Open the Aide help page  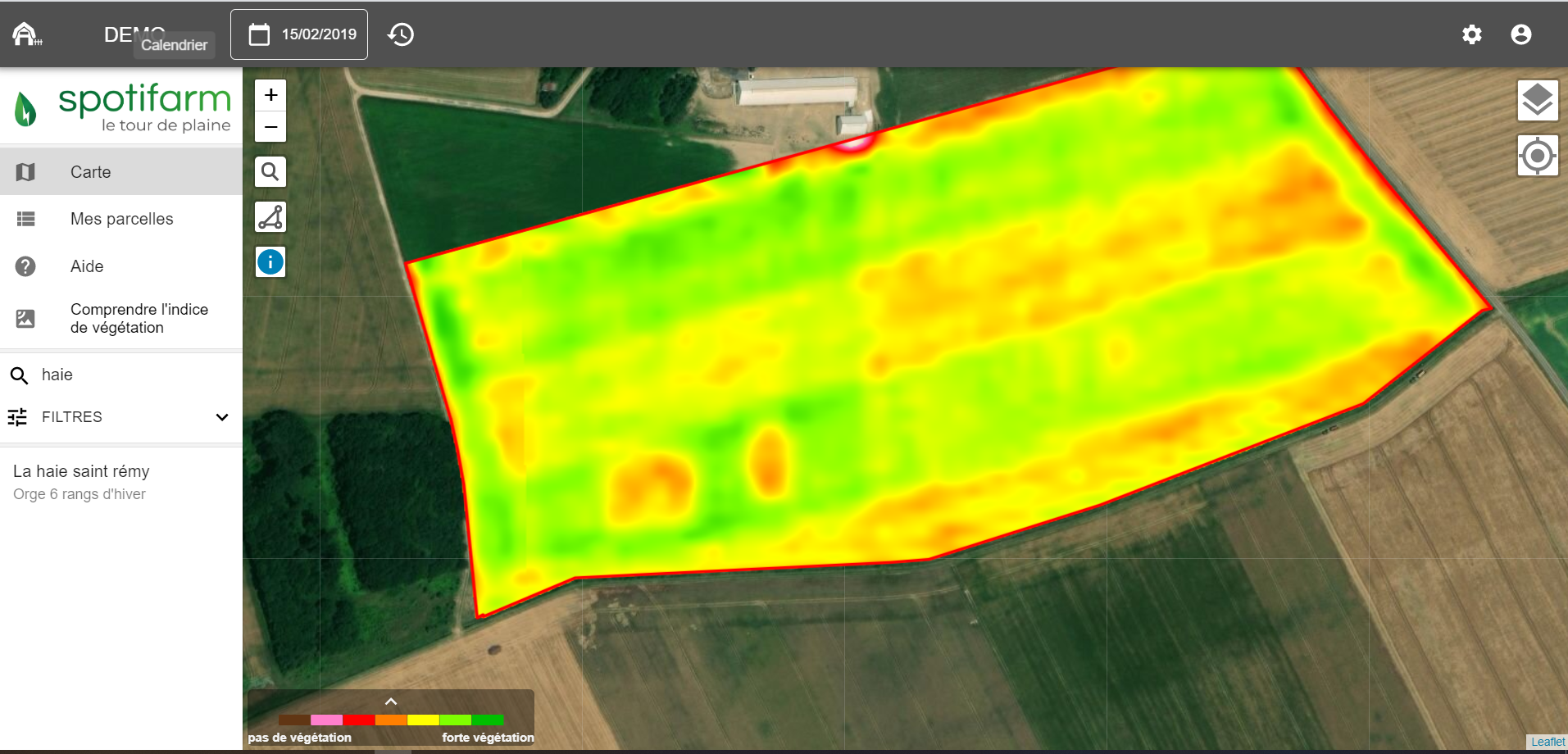coord(120,266)
